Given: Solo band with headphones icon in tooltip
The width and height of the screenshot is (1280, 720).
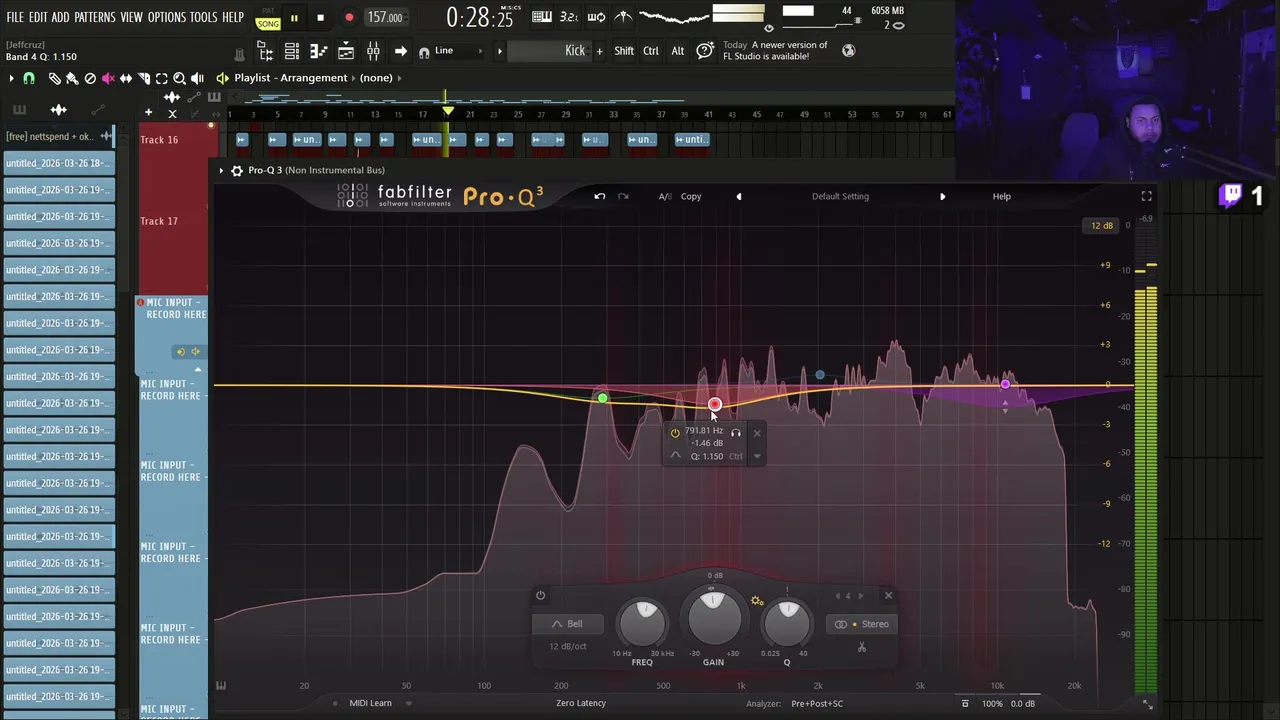Looking at the screenshot, I should coord(736,433).
